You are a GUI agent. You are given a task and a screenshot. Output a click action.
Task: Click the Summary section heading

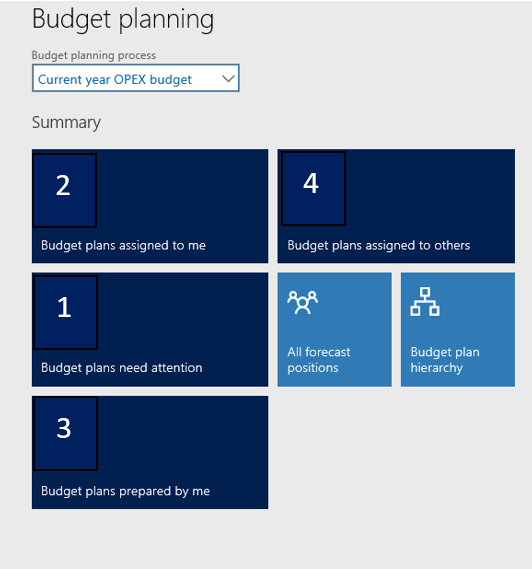click(66, 123)
